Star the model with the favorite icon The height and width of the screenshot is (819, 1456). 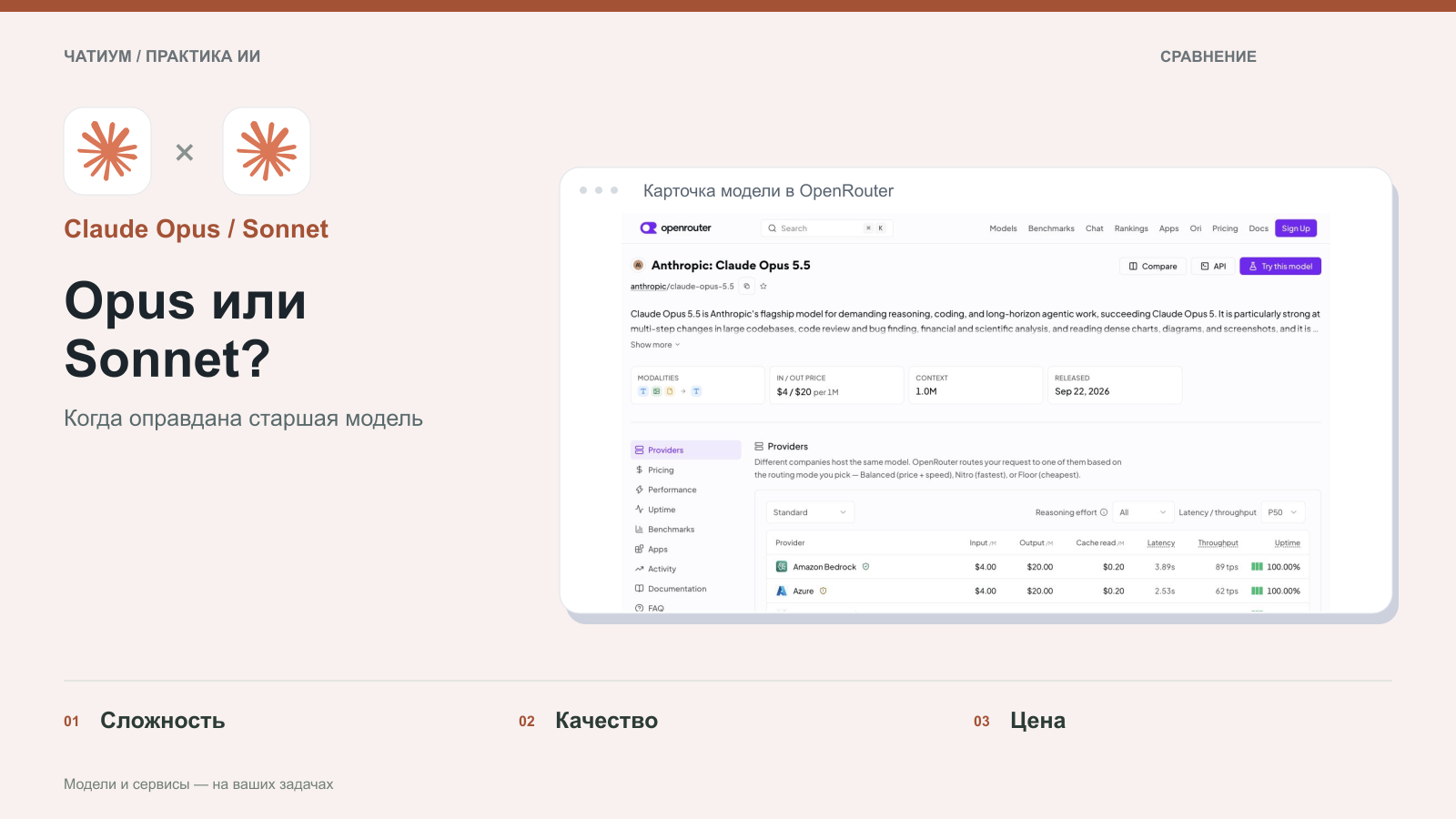763,287
